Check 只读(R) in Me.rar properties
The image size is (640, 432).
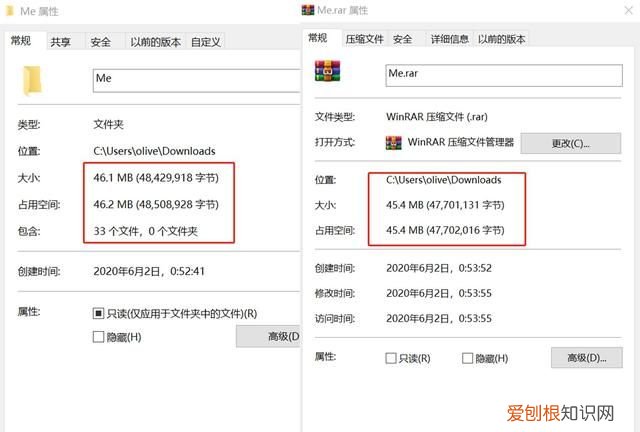(391, 359)
